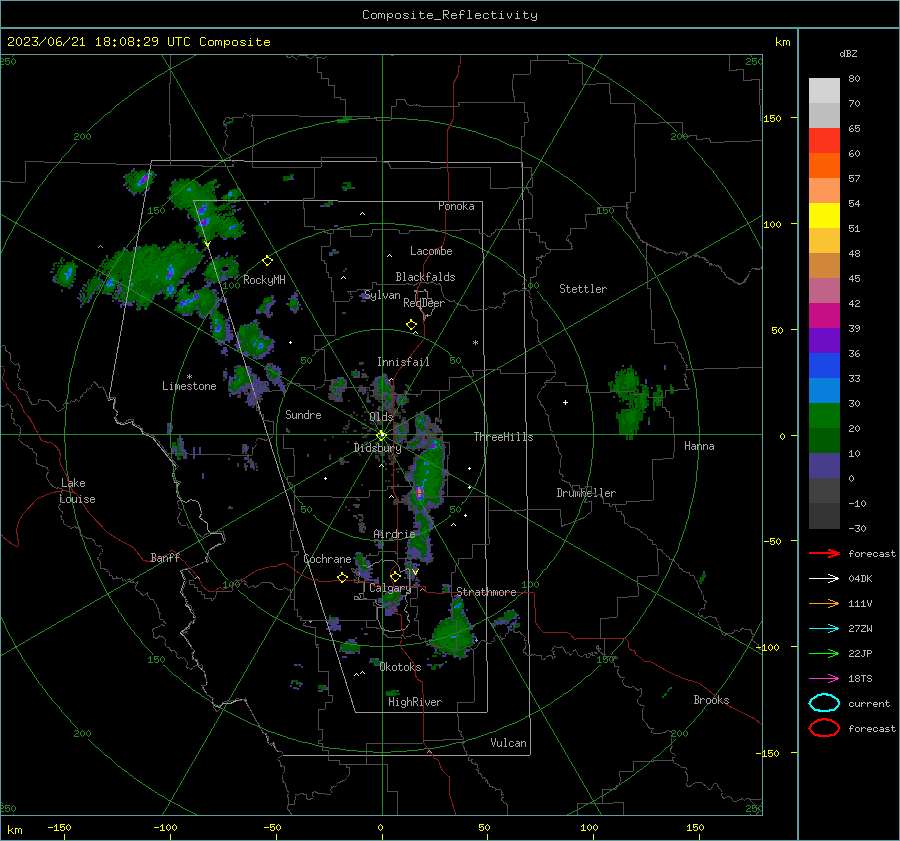Click the HighRiver label

coord(415,702)
